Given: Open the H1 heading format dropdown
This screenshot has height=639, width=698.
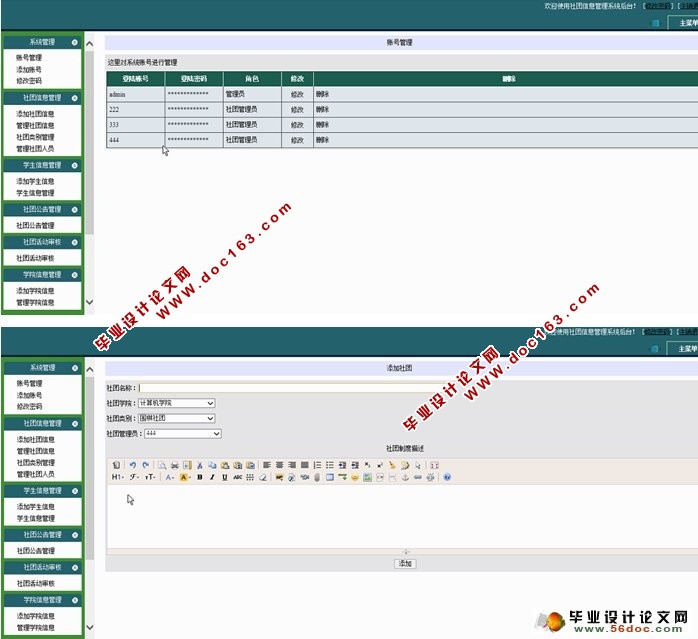Looking at the screenshot, I should 118,477.
